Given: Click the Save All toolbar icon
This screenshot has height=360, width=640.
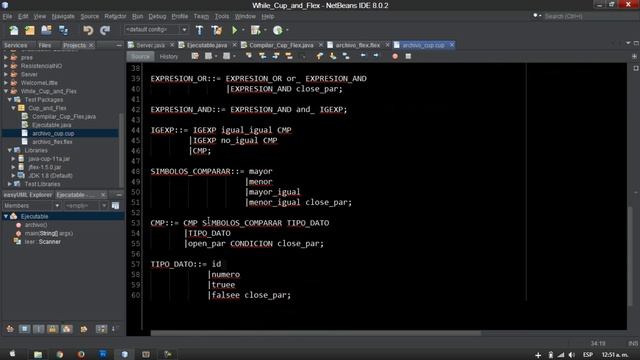Looking at the screenshot, I should (63, 30).
